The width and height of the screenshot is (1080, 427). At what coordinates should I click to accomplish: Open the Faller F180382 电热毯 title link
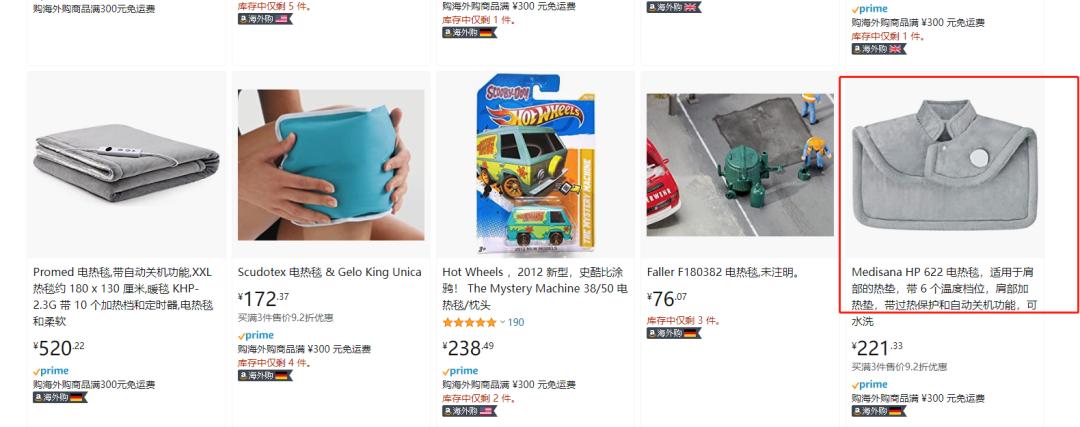tap(723, 272)
